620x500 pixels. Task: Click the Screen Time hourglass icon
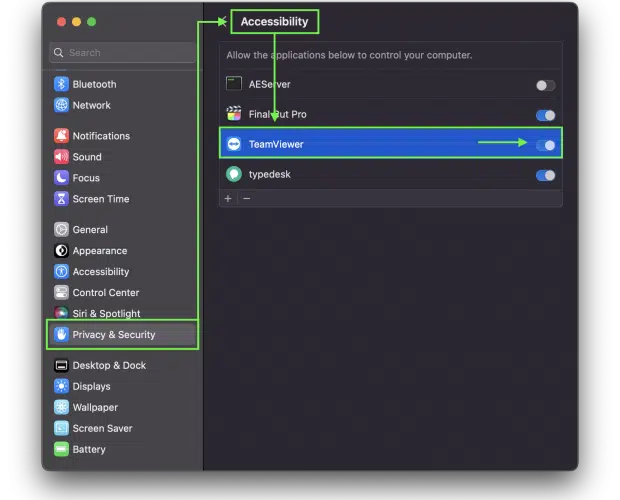coord(61,199)
